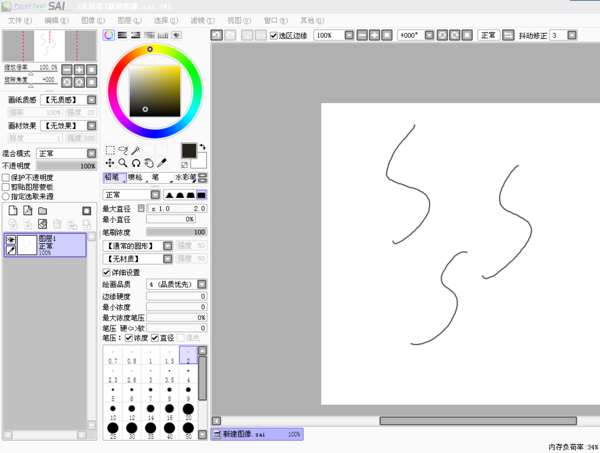Select the move tool
This screenshot has height=453, width=600.
[110, 163]
